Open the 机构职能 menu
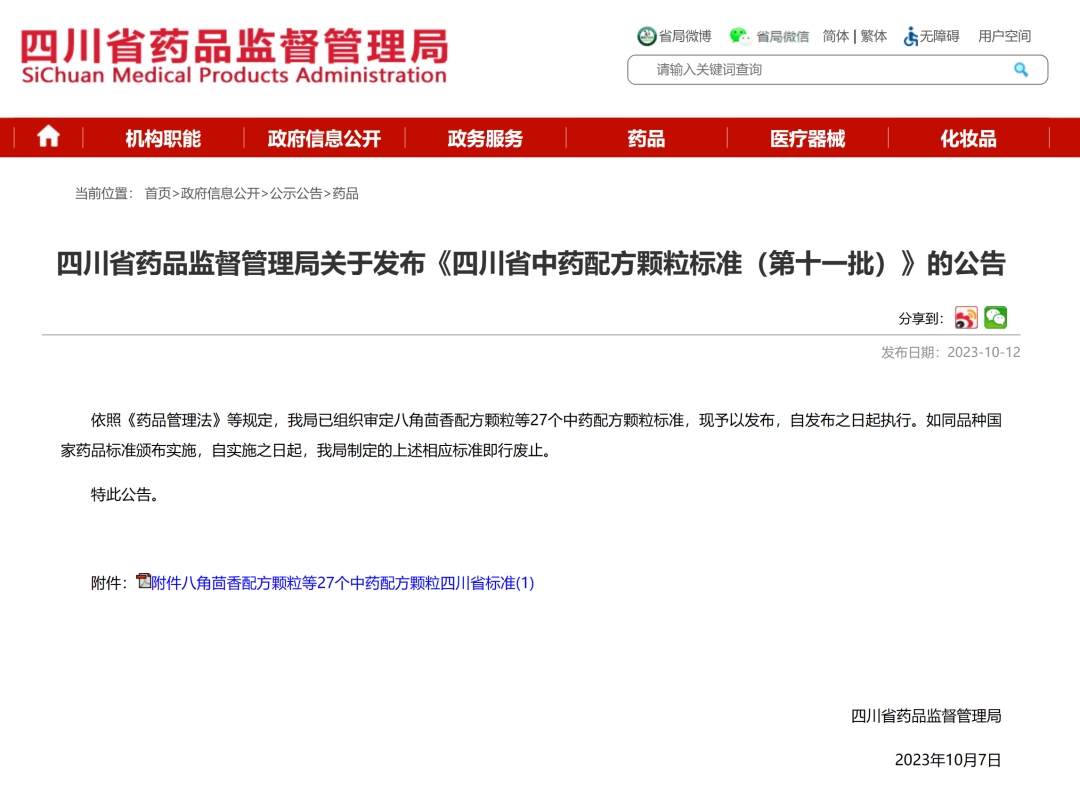The height and width of the screenshot is (785, 1080). point(163,139)
